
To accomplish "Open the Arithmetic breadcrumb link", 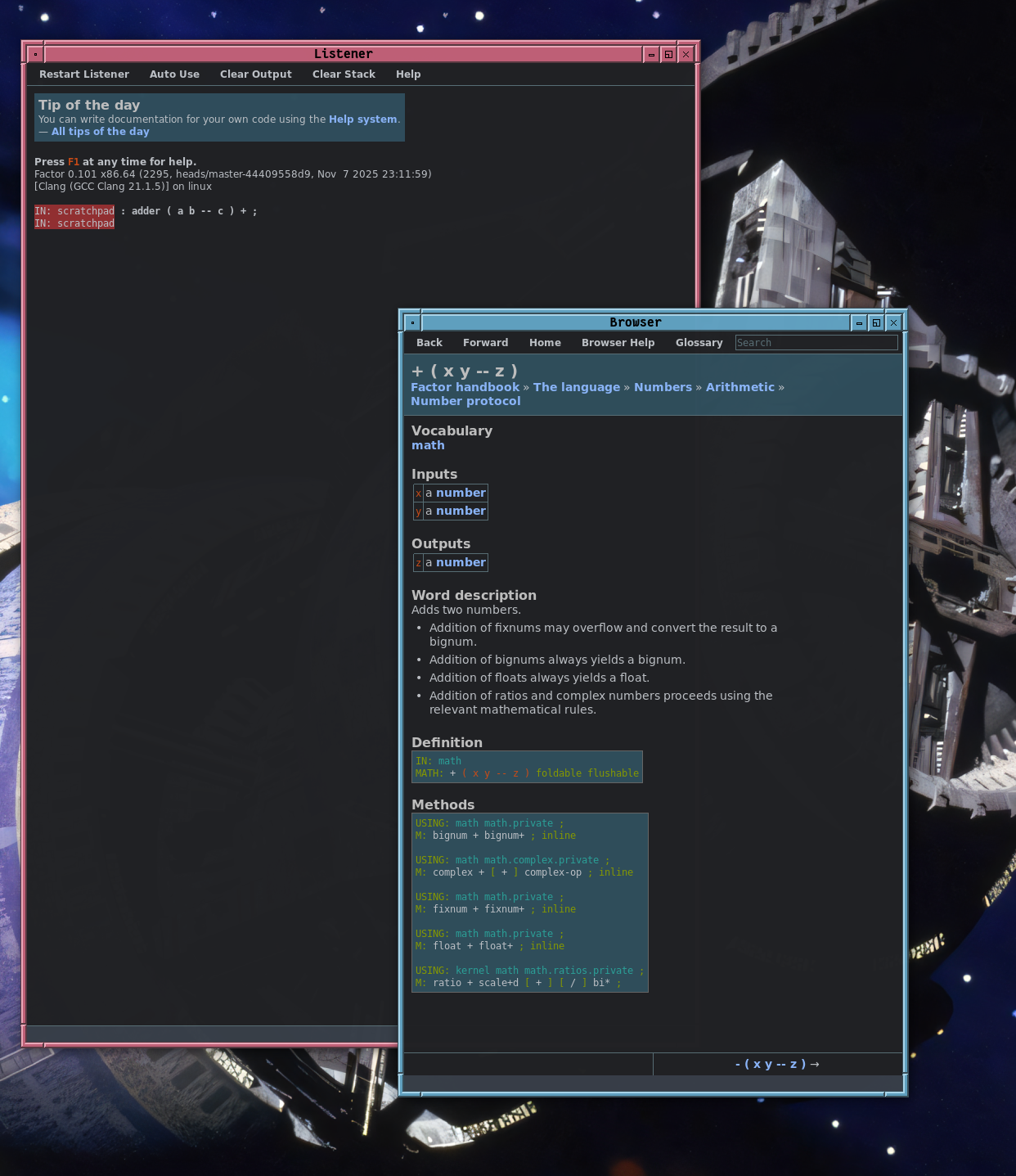I will pyautogui.click(x=740, y=387).
